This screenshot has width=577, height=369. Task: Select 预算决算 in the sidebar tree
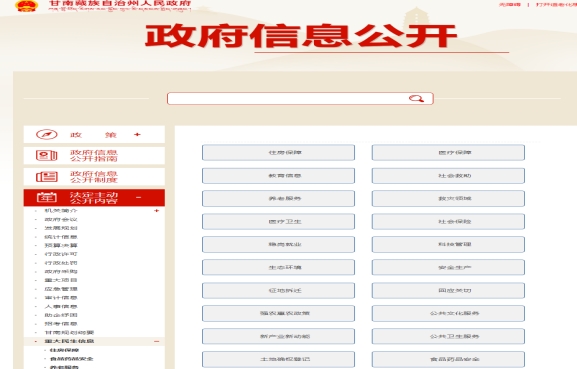point(61,245)
